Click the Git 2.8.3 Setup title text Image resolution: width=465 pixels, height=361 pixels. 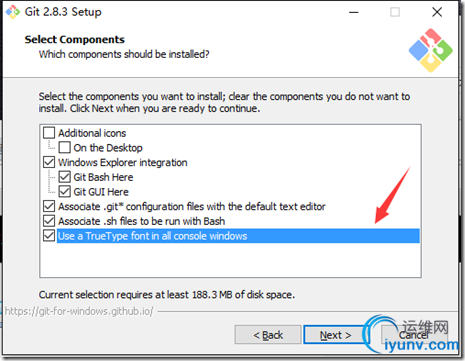point(63,12)
